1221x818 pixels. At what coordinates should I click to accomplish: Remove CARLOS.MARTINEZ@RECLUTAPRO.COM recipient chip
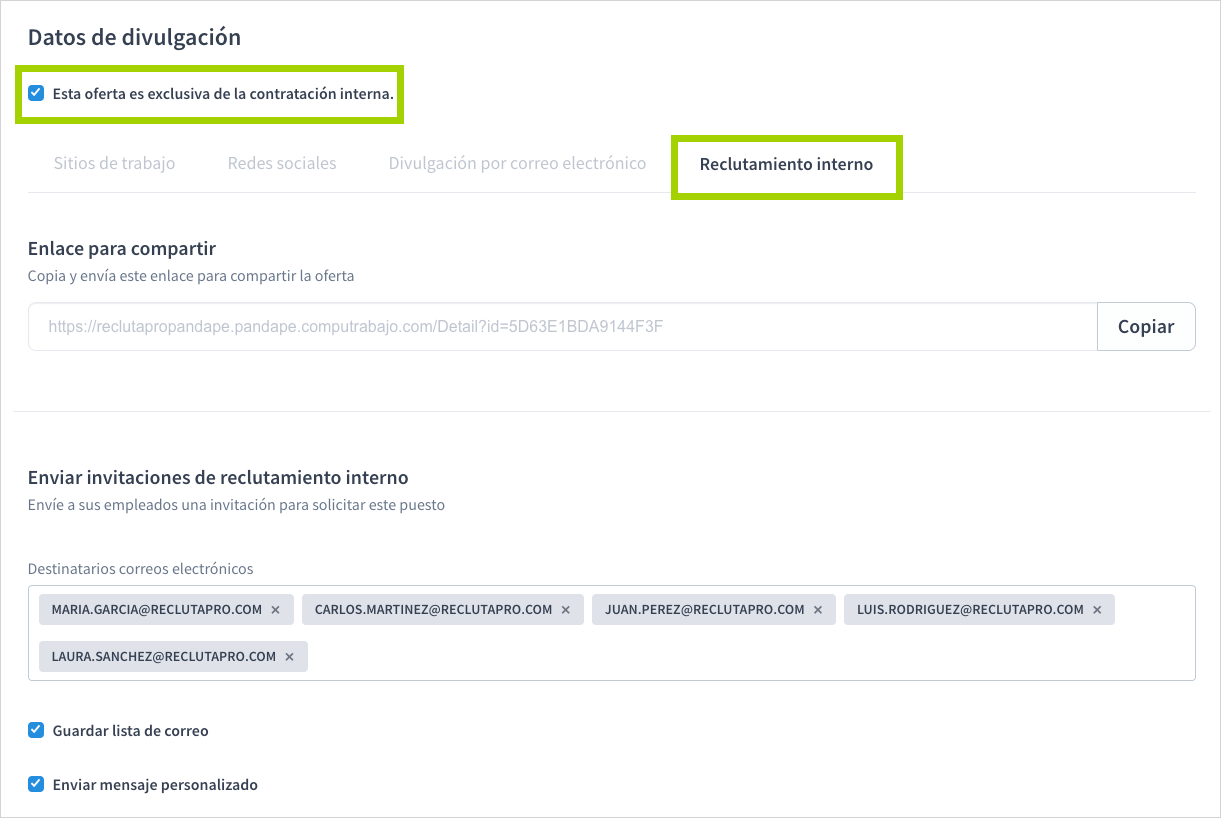click(x=565, y=610)
